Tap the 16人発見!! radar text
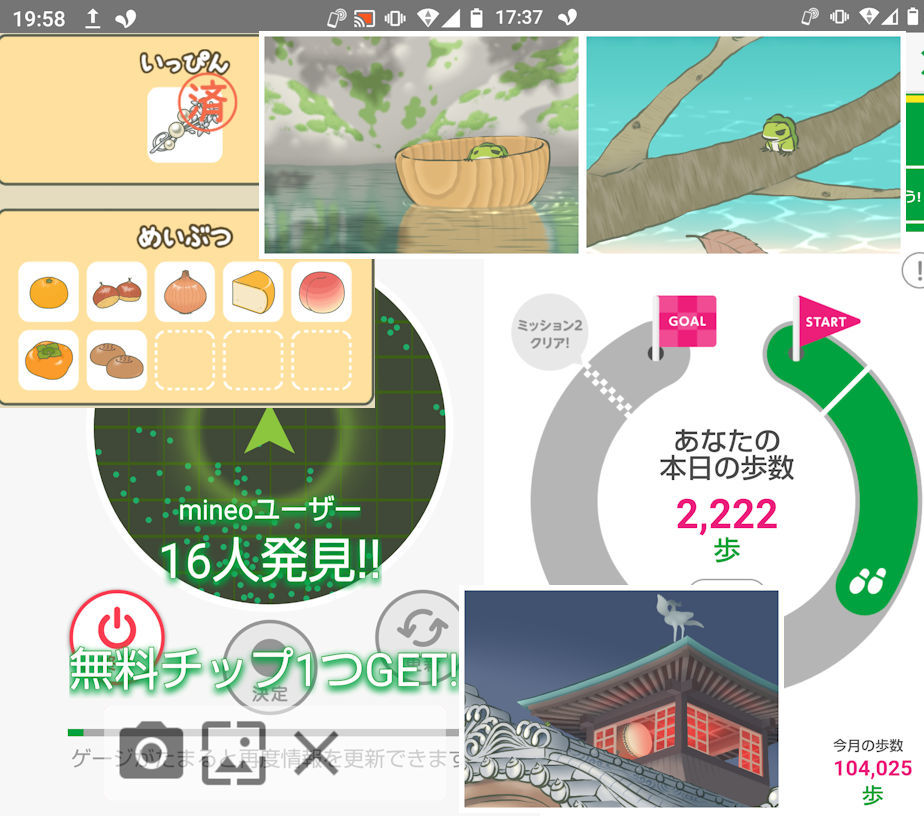Image resolution: width=924 pixels, height=816 pixels. (x=270, y=561)
